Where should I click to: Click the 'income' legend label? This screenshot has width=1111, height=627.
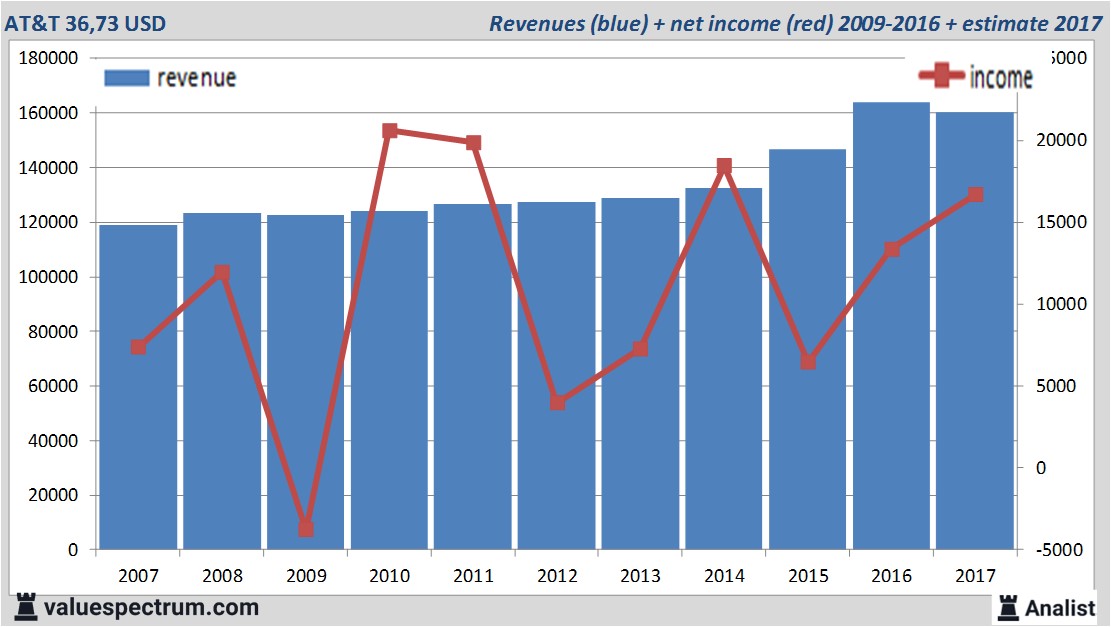1000,77
